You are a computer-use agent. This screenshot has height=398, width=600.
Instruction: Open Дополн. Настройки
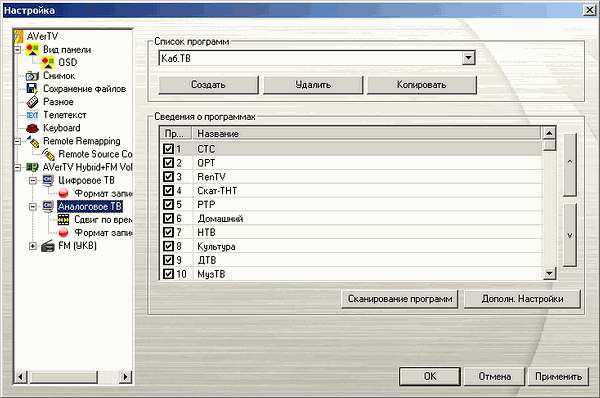point(522,299)
